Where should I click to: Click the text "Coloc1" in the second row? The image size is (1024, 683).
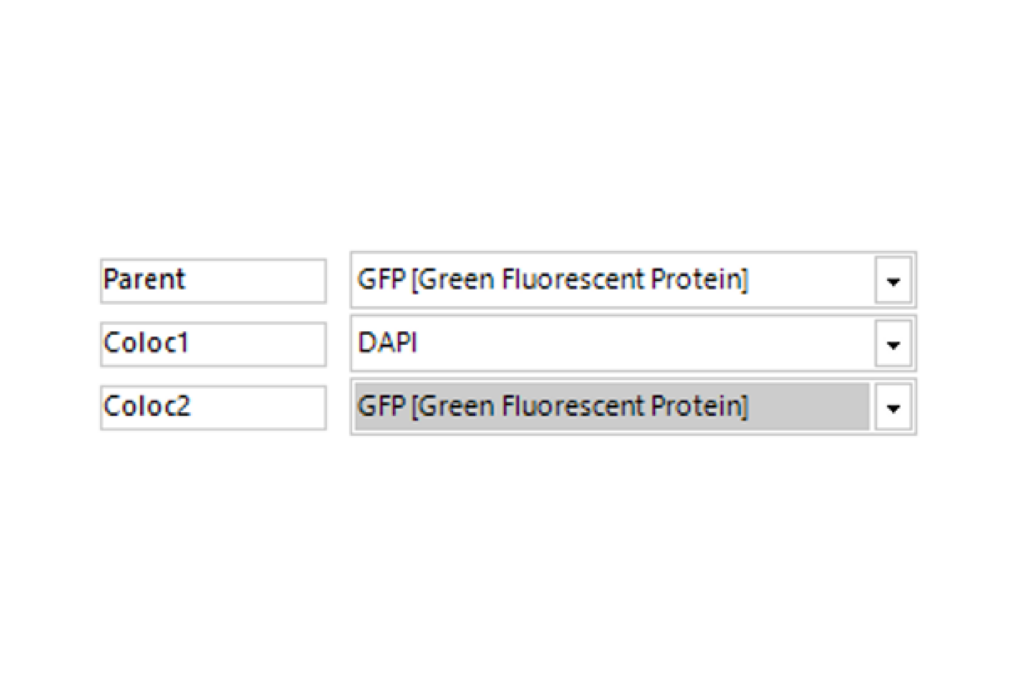coord(147,343)
